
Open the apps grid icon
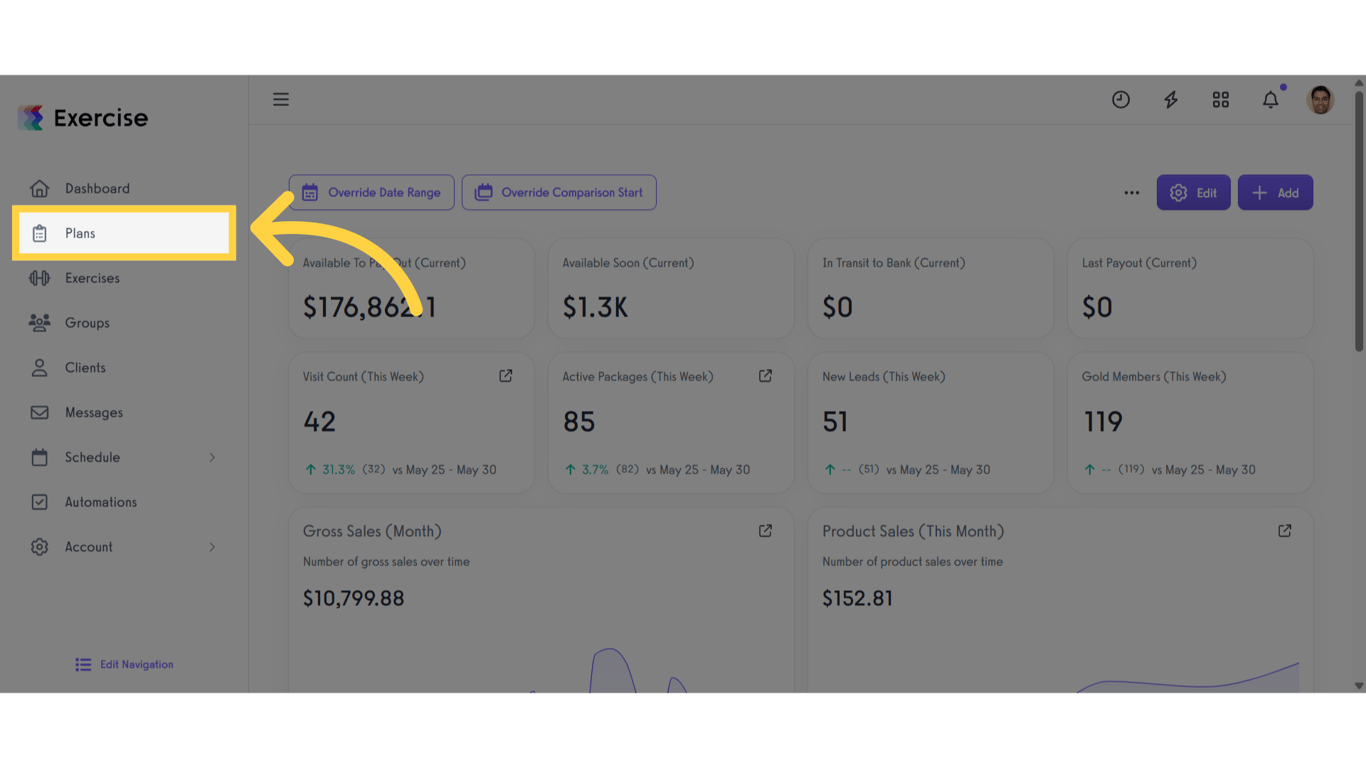[x=1221, y=100]
